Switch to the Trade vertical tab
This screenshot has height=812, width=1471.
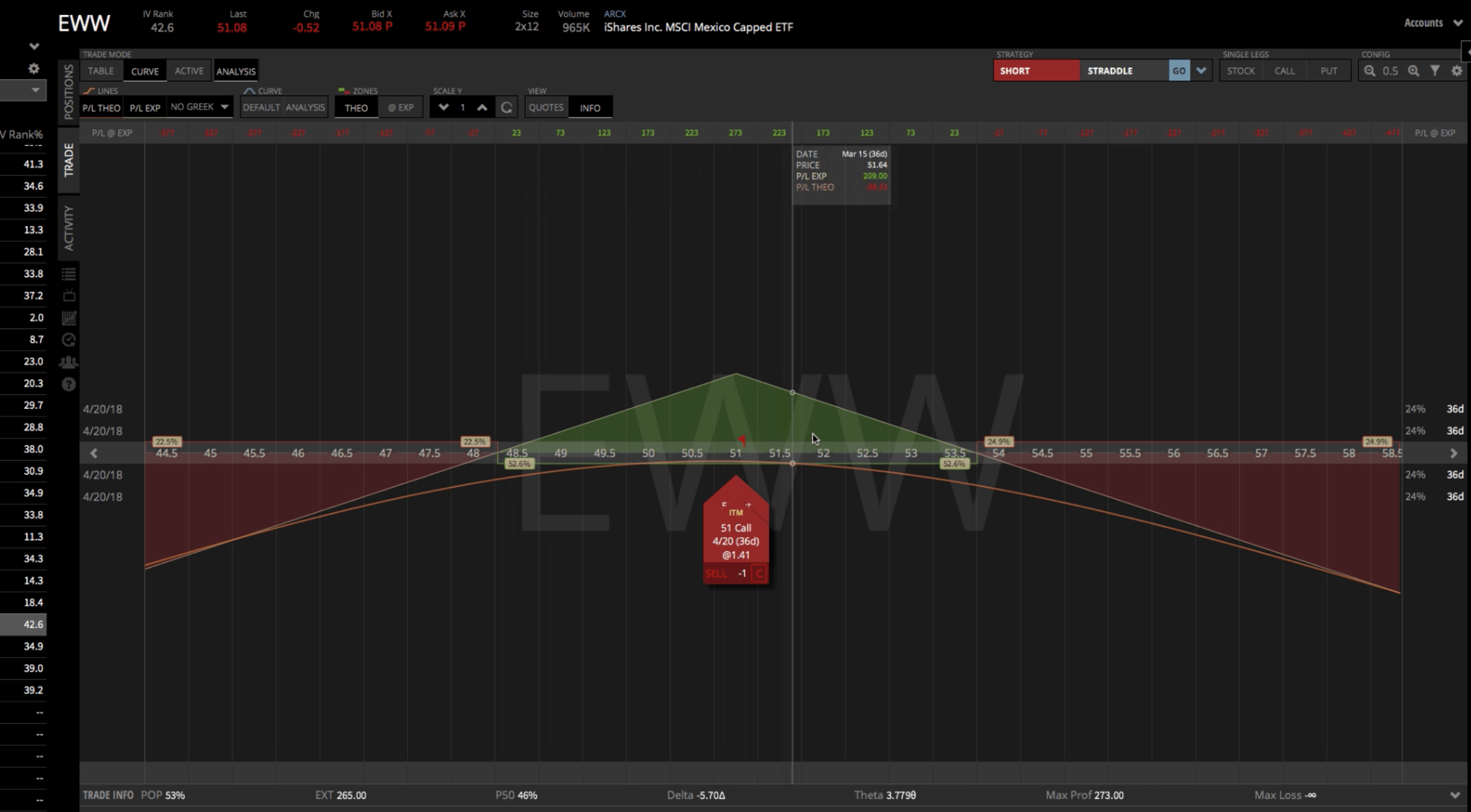click(69, 160)
